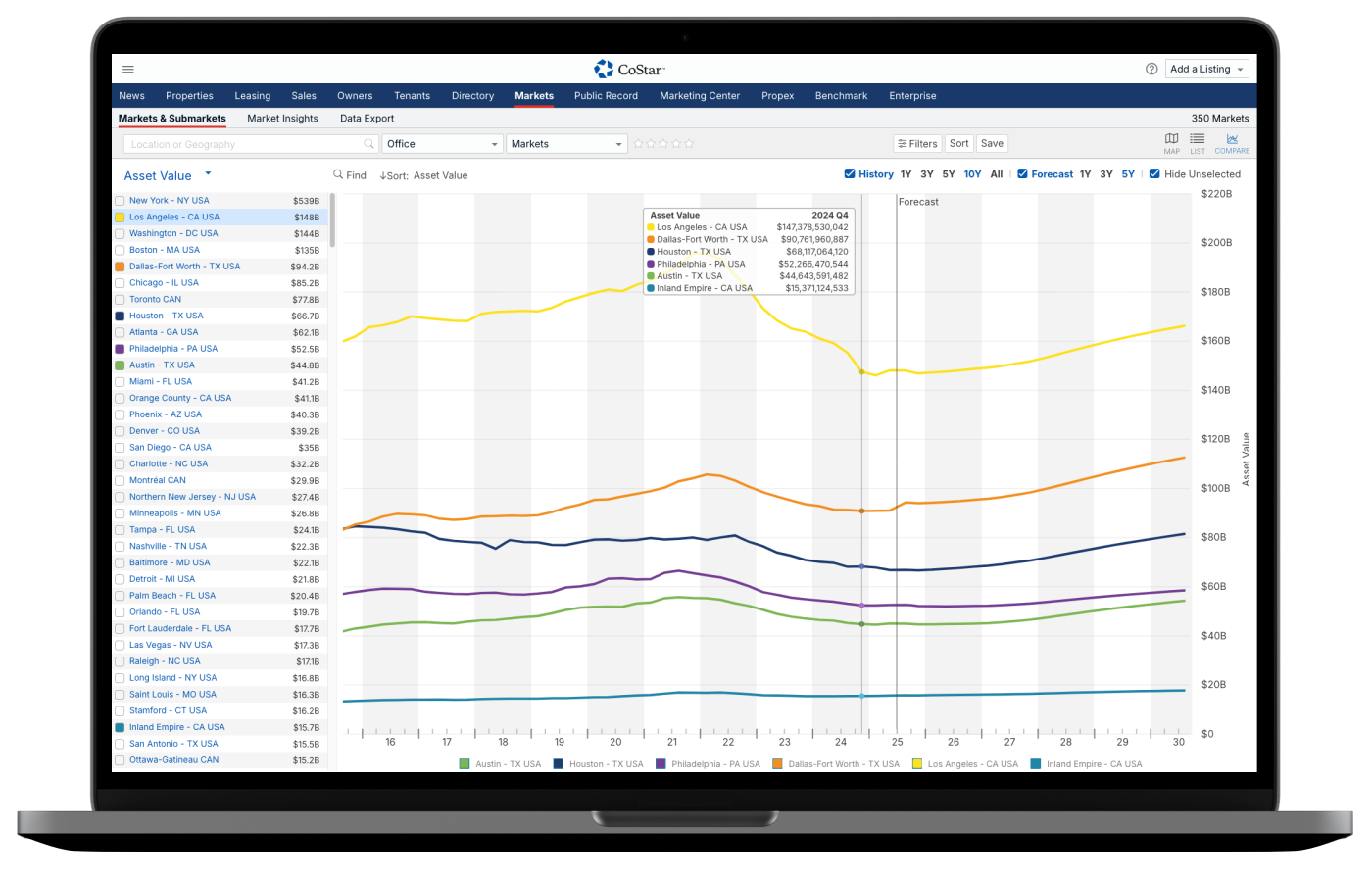
Task: Open the hamburger menu icon
Action: (x=128, y=70)
